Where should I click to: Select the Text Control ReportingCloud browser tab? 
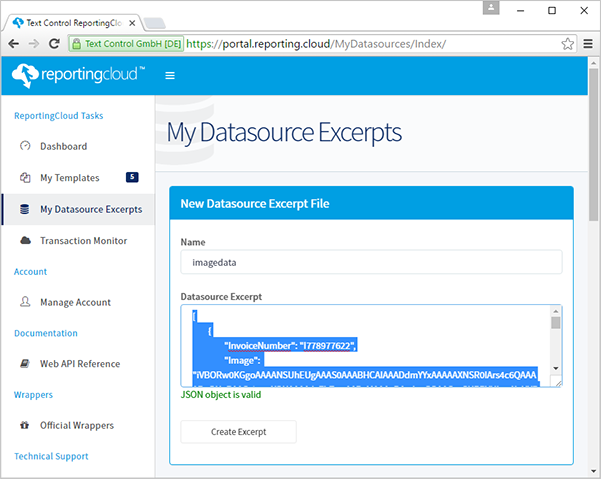click(73, 23)
